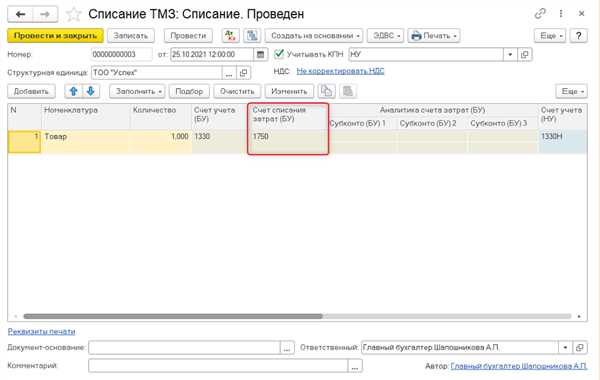Open help with question mark button
The height and width of the screenshot is (380, 600).
click(578, 36)
